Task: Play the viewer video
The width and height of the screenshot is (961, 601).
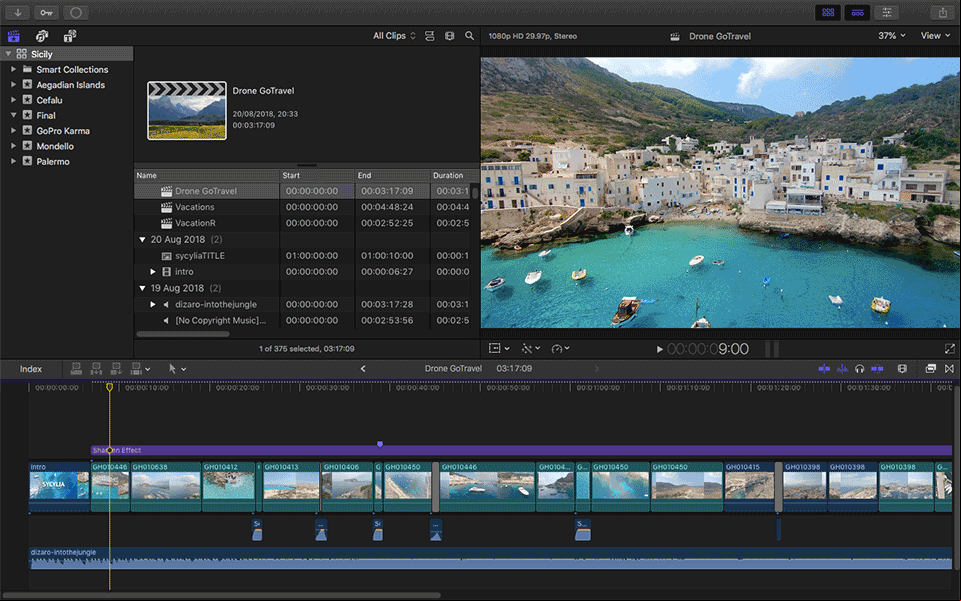Action: (659, 349)
